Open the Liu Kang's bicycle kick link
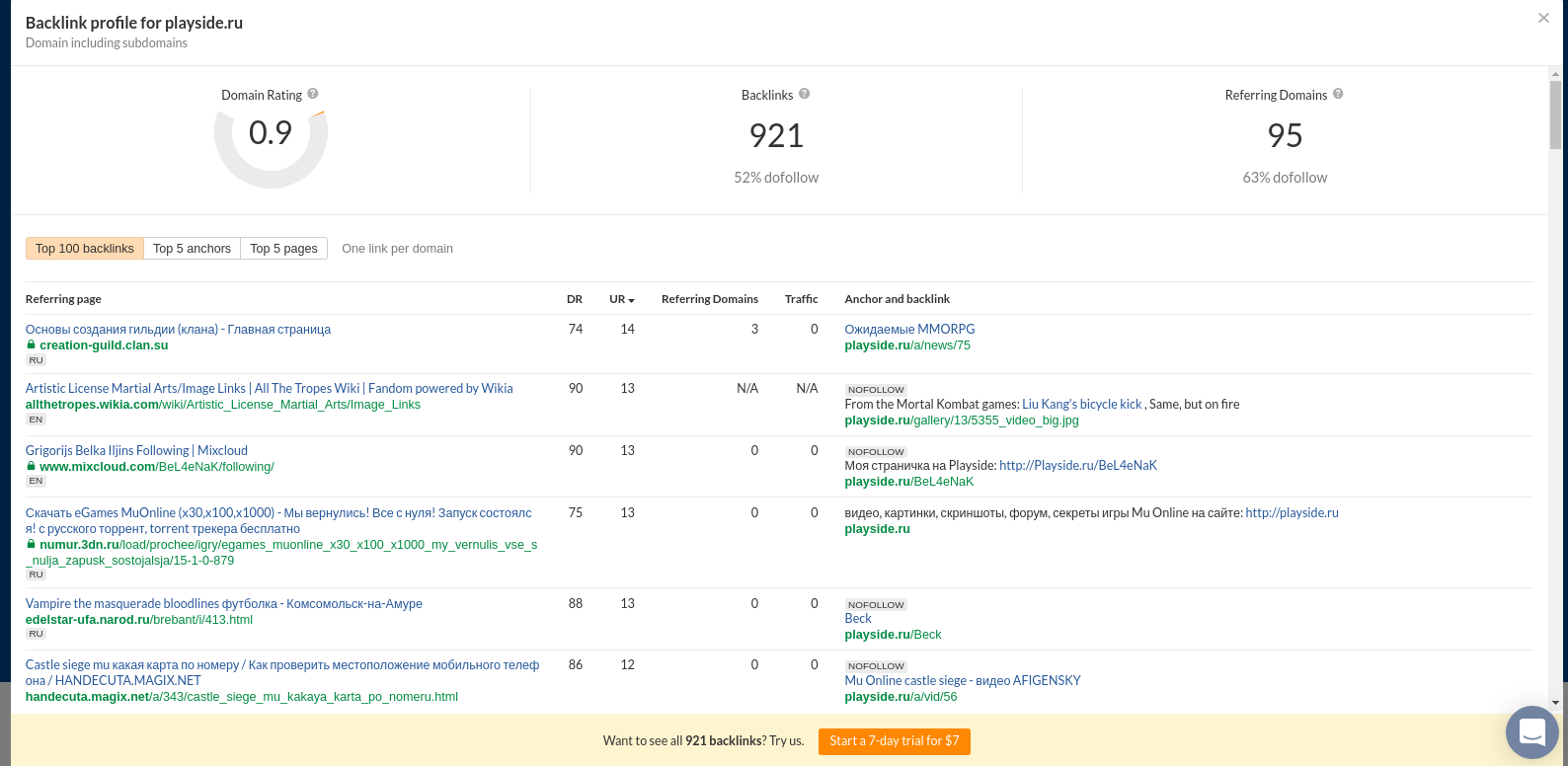The width and height of the screenshot is (1568, 766). (1082, 405)
